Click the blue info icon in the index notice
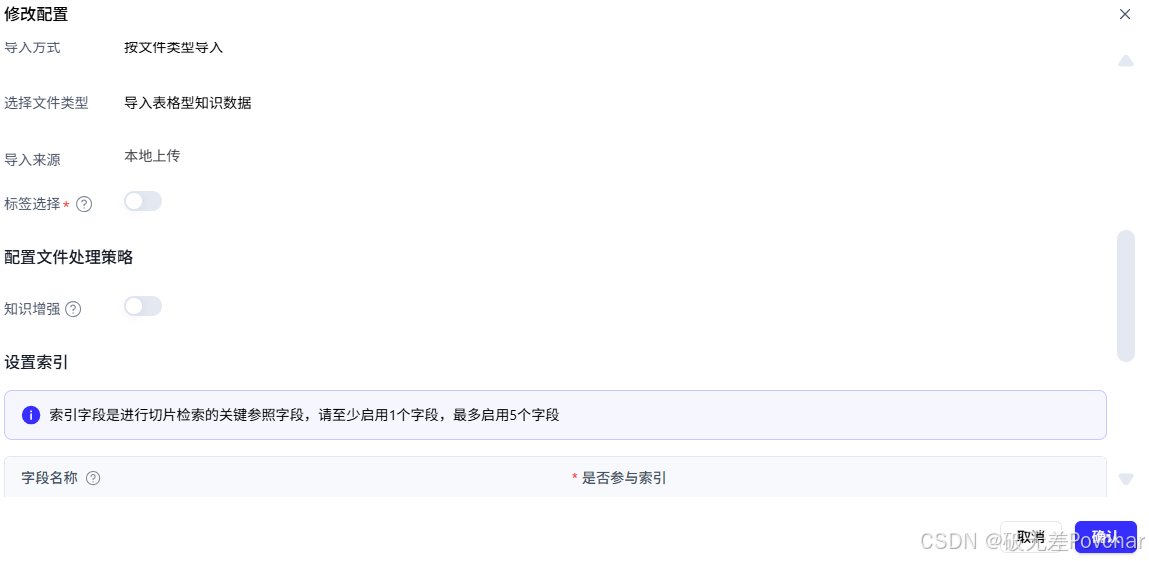 click(x=31, y=415)
